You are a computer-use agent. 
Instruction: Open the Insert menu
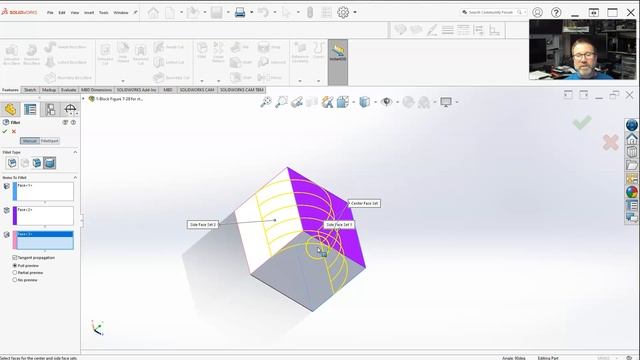pos(89,13)
